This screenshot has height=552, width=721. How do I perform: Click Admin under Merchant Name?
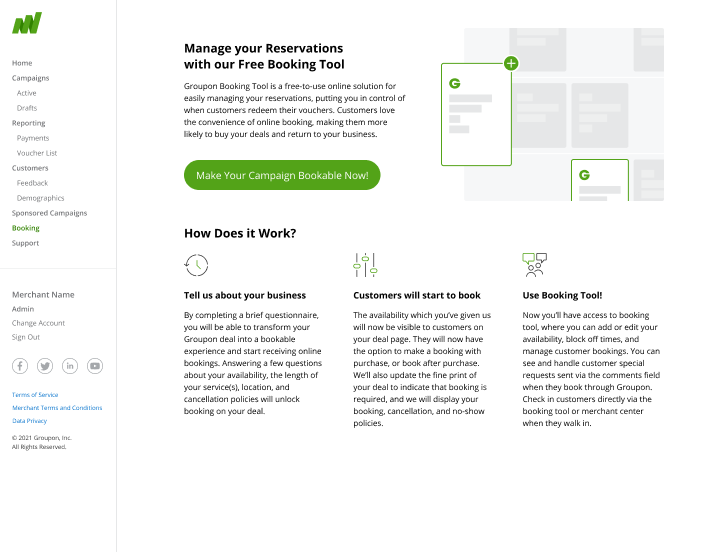coord(23,309)
